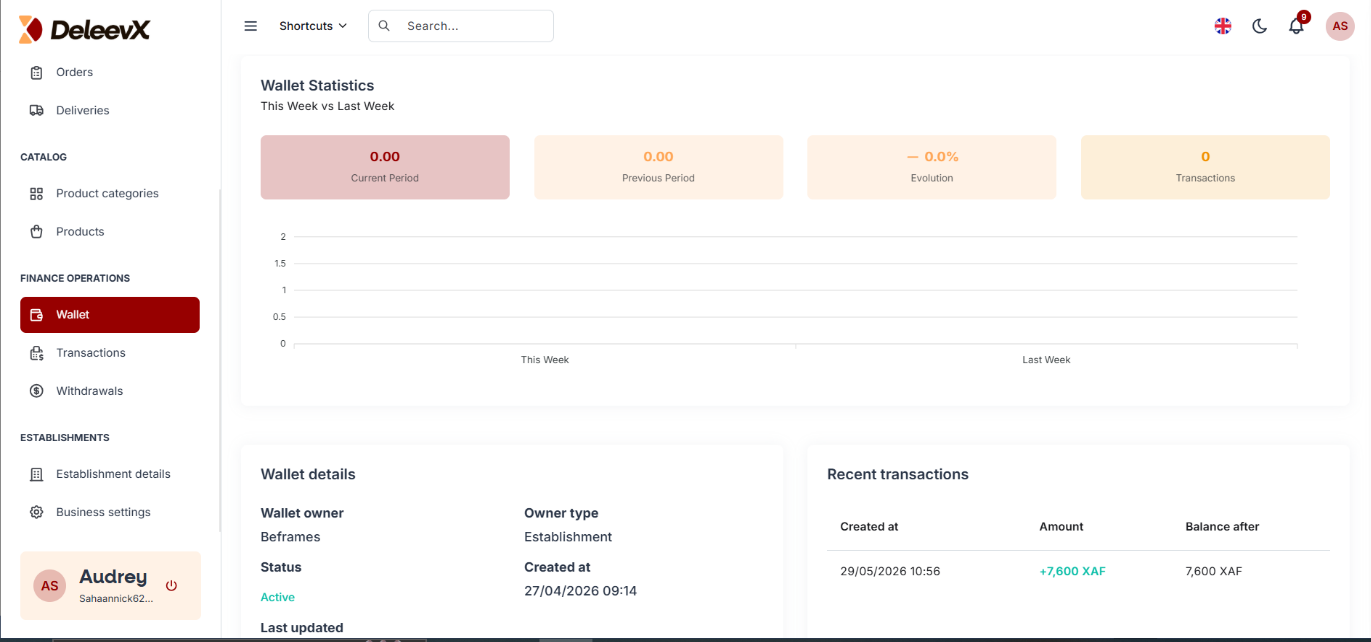This screenshot has width=1371, height=642.
Task: Click the 'Beframes' wallet owner value
Action: click(290, 537)
